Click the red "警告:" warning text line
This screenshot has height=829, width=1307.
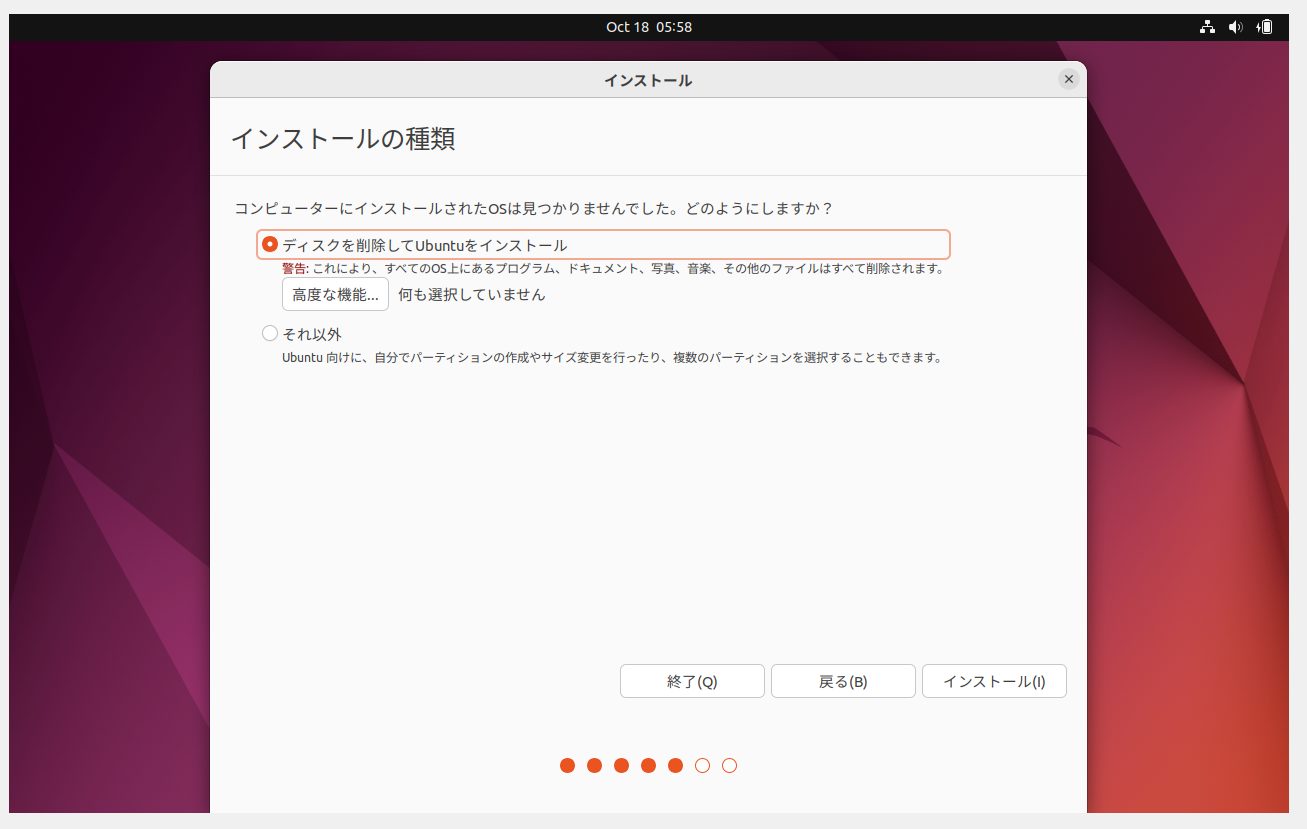(613, 269)
